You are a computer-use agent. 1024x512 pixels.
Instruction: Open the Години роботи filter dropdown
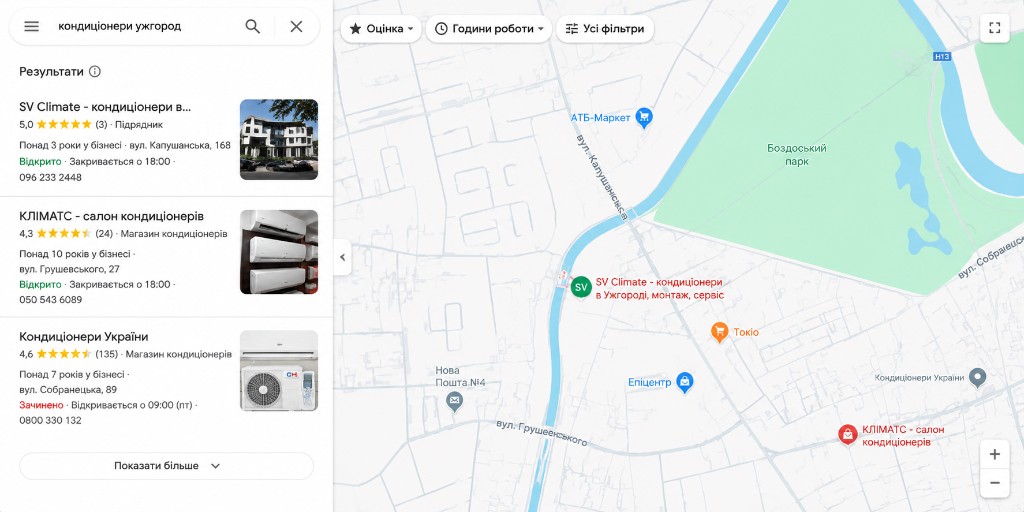(488, 29)
